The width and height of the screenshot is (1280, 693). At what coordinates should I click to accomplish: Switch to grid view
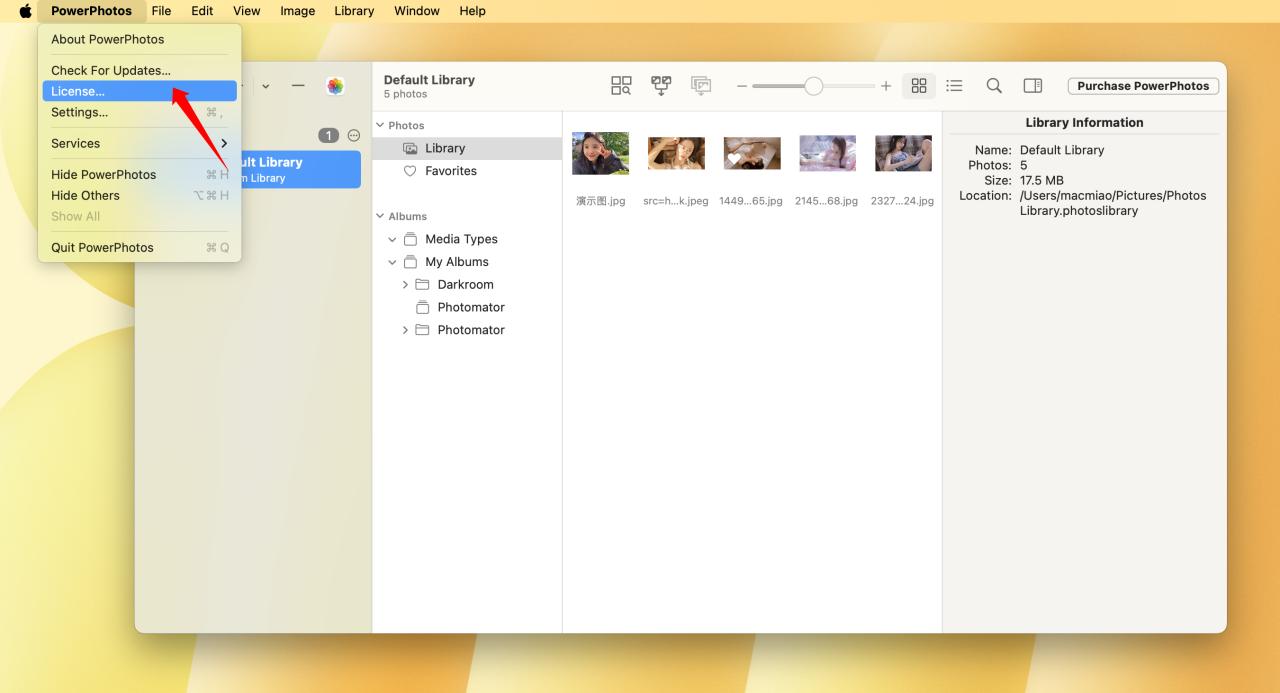pos(919,86)
